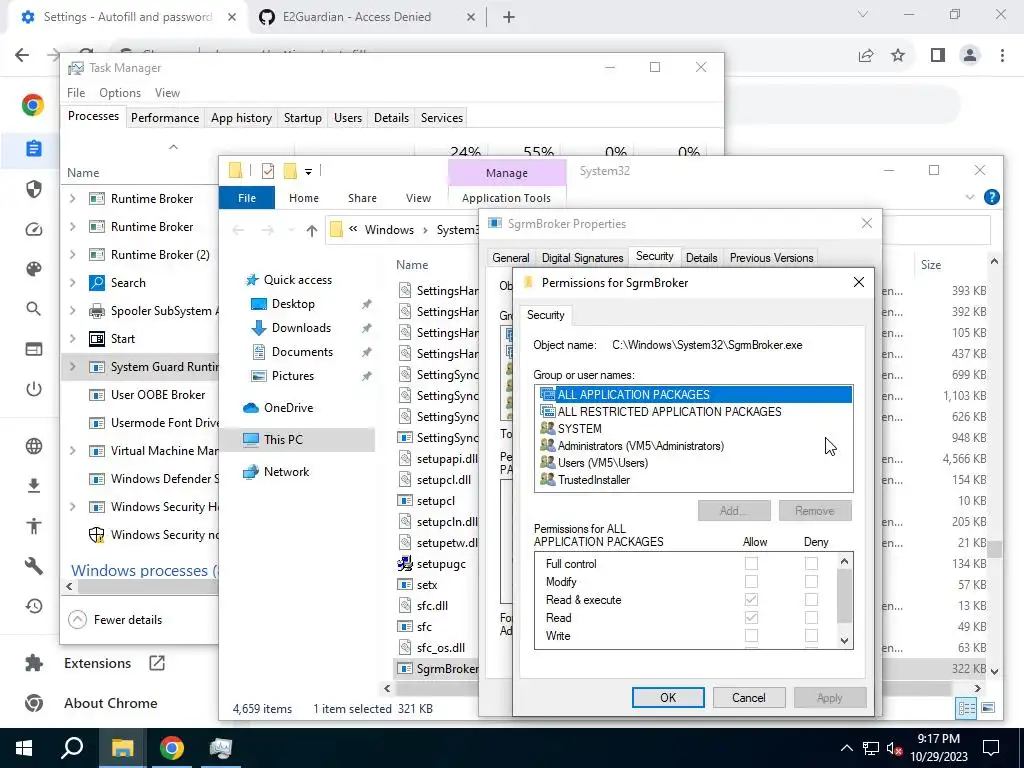Switch File Explorer to large icons view

tap(988, 708)
